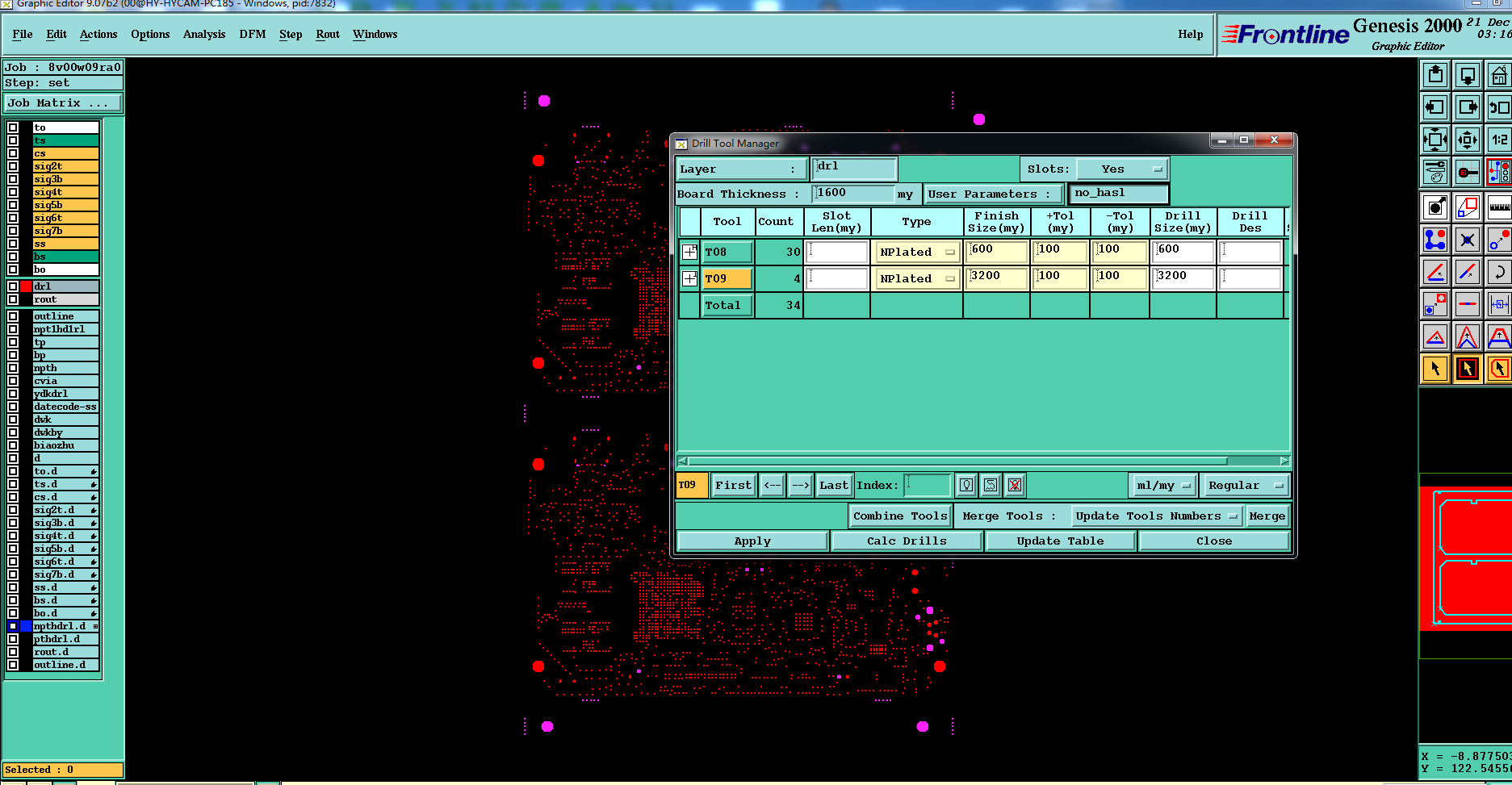Screen dimensions: 1512x785
Task: Open the 'Regular' mode dropdown
Action: (1244, 485)
